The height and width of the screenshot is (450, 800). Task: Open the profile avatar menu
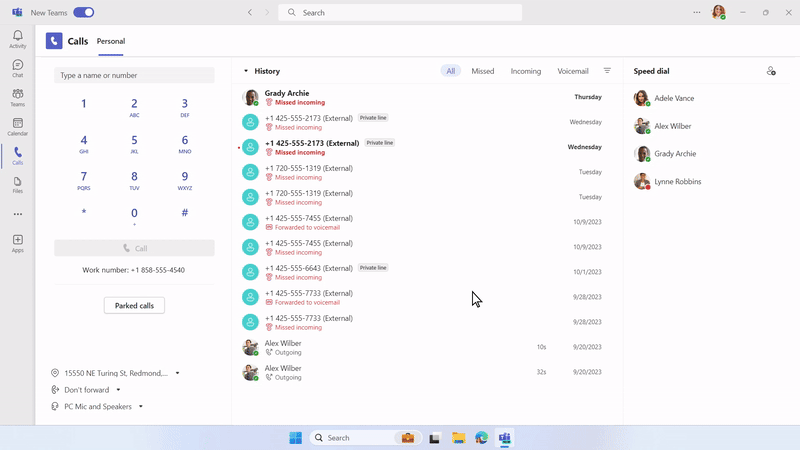tap(718, 12)
